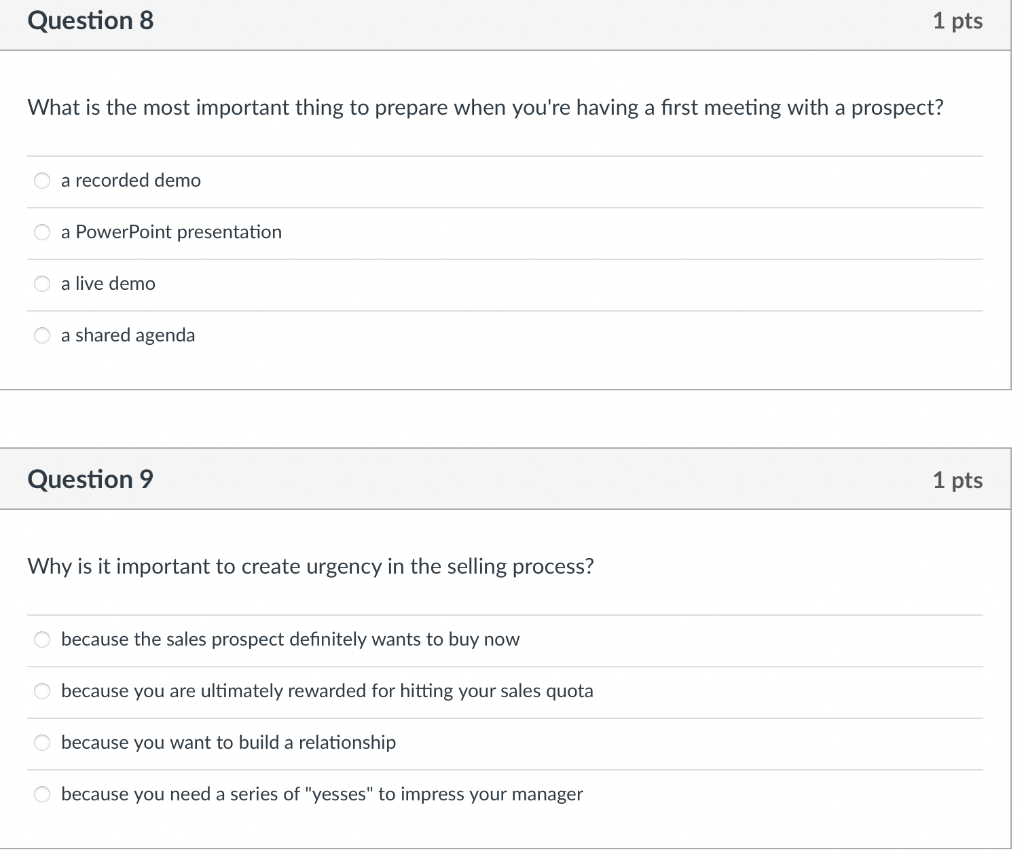The image size is (1024, 854).
Task: Select radio for 'definitely wants to buy now'
Action: 42,640
